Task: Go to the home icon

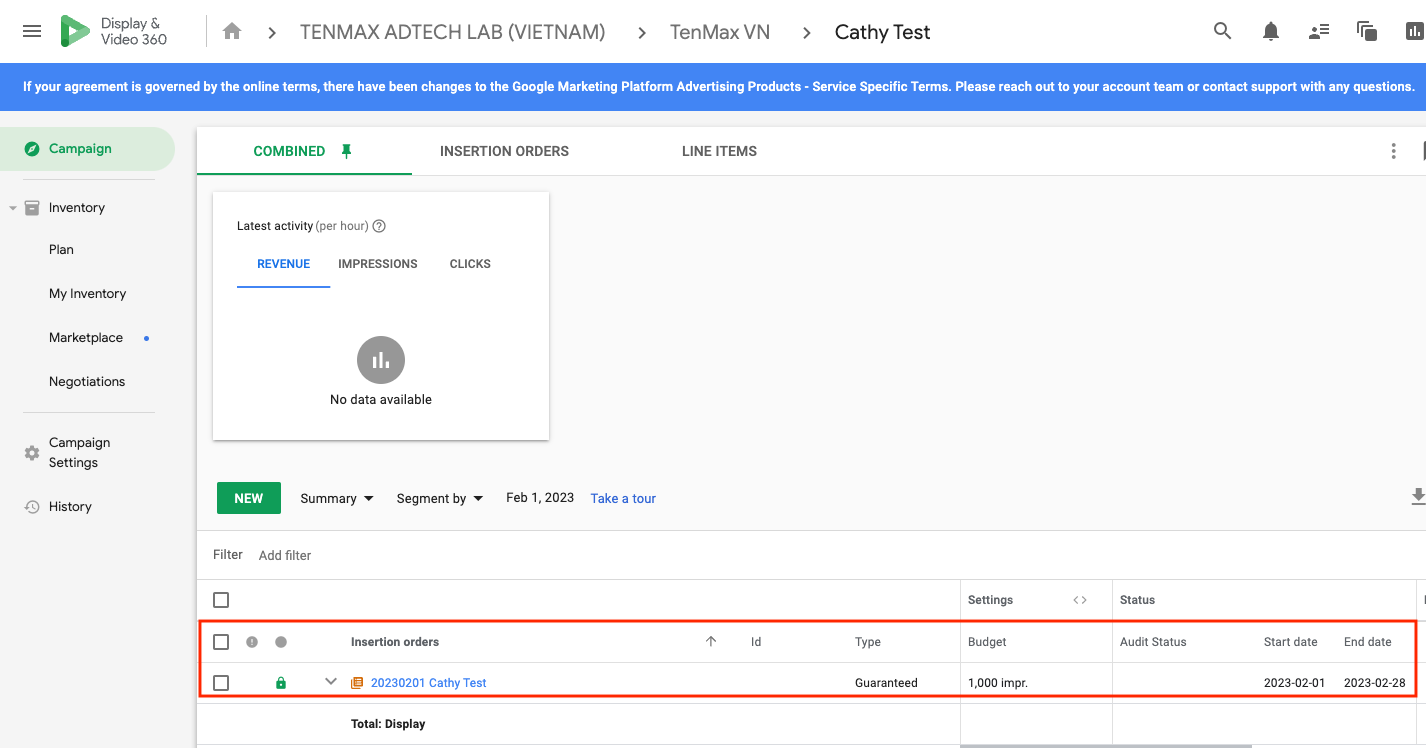Action: click(232, 32)
